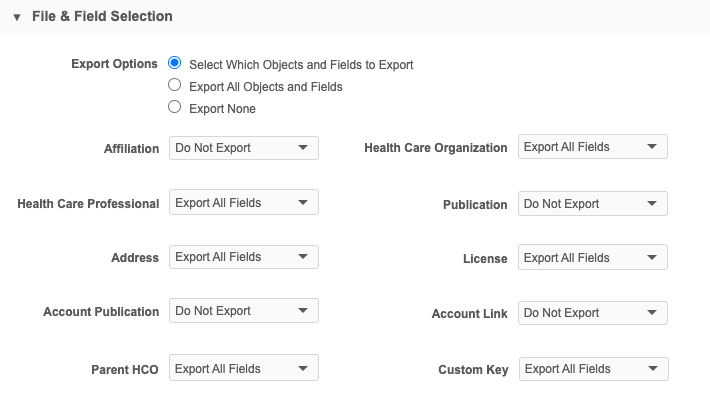Click the Health Care Organization field label
This screenshot has width=710, height=402.
pyautogui.click(x=435, y=148)
